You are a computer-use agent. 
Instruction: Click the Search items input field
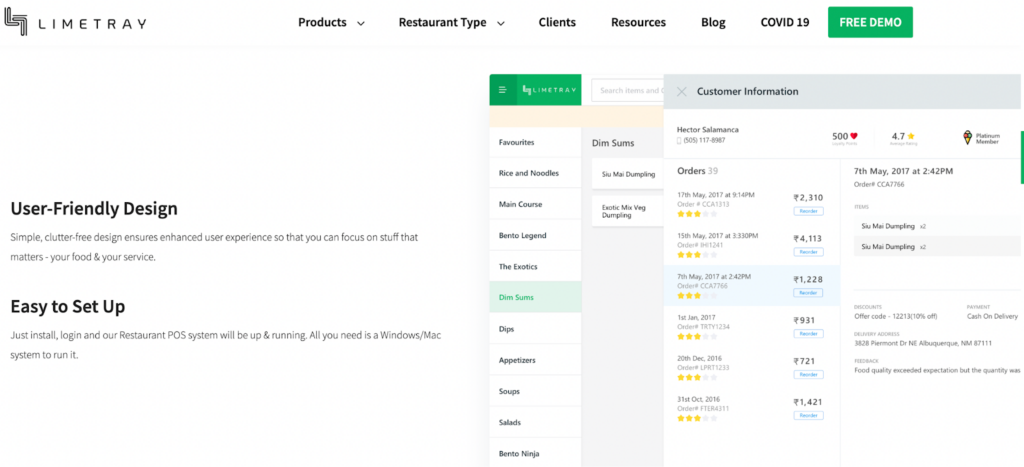pos(628,90)
